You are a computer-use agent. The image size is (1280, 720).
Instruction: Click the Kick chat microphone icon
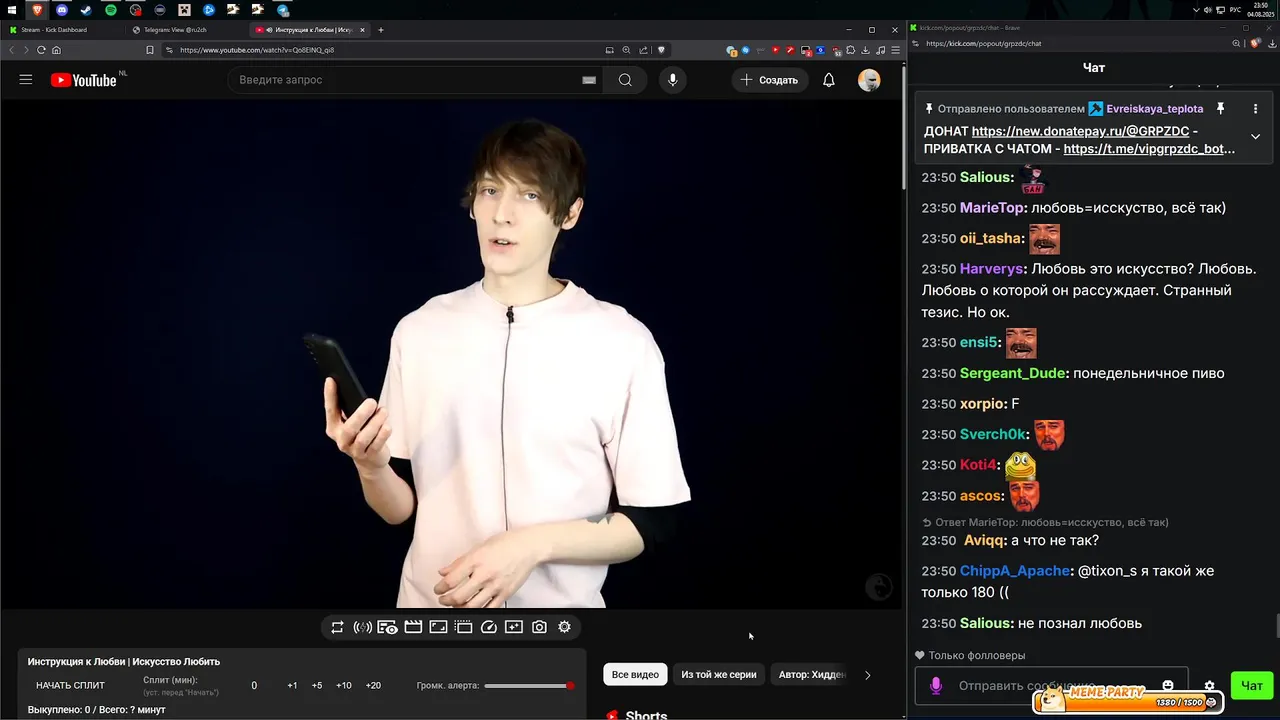pos(936,686)
